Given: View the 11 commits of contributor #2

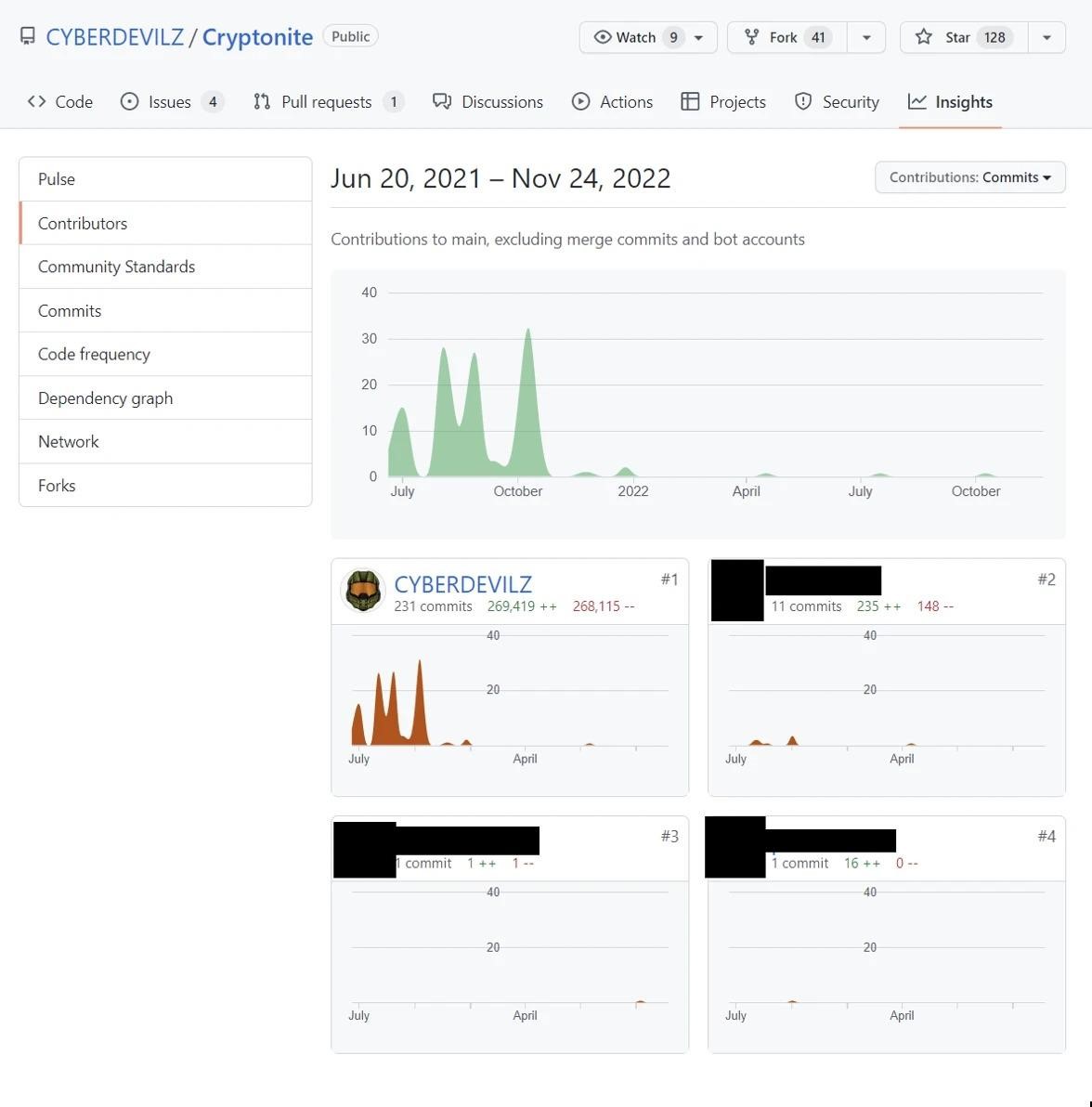Looking at the screenshot, I should (806, 606).
